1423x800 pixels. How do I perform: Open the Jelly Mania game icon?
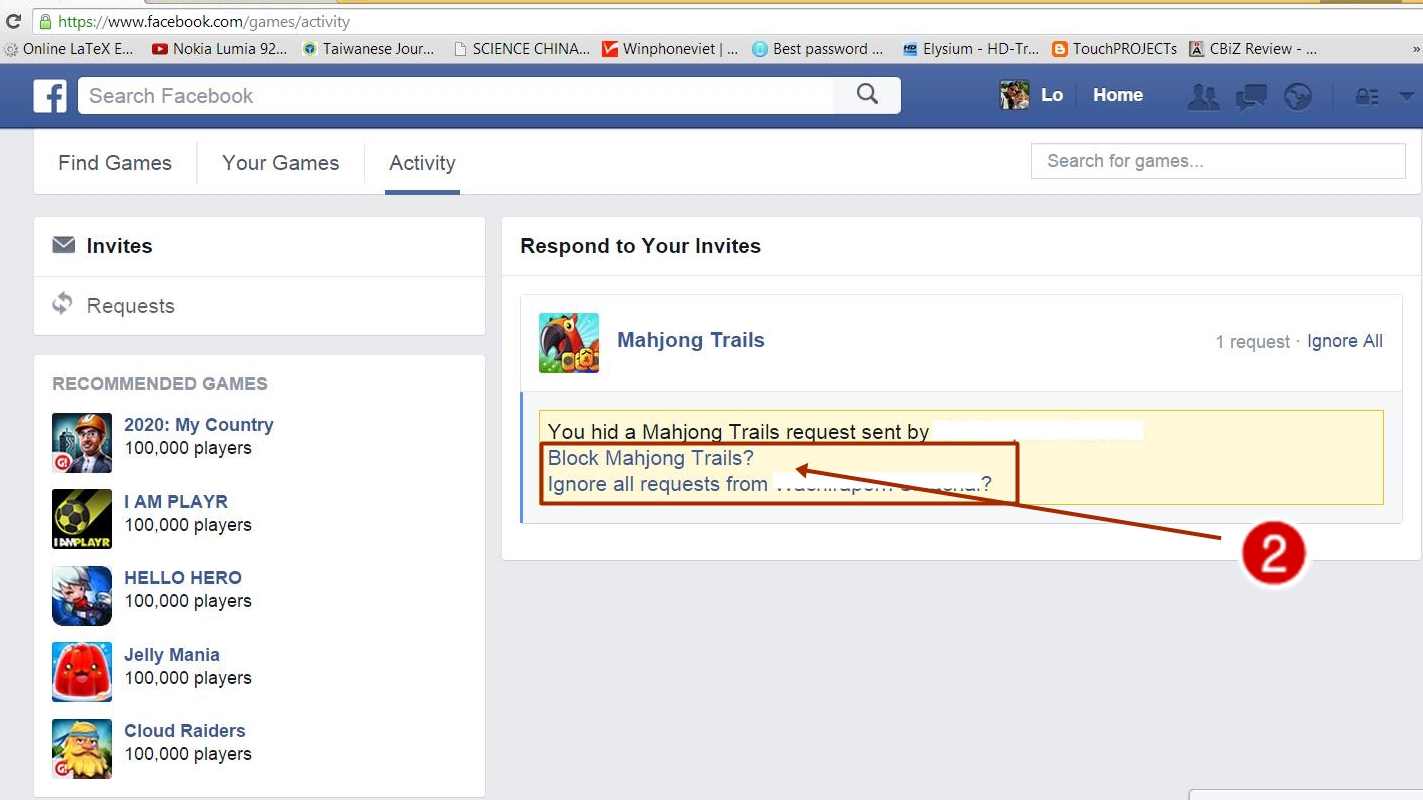[82, 672]
